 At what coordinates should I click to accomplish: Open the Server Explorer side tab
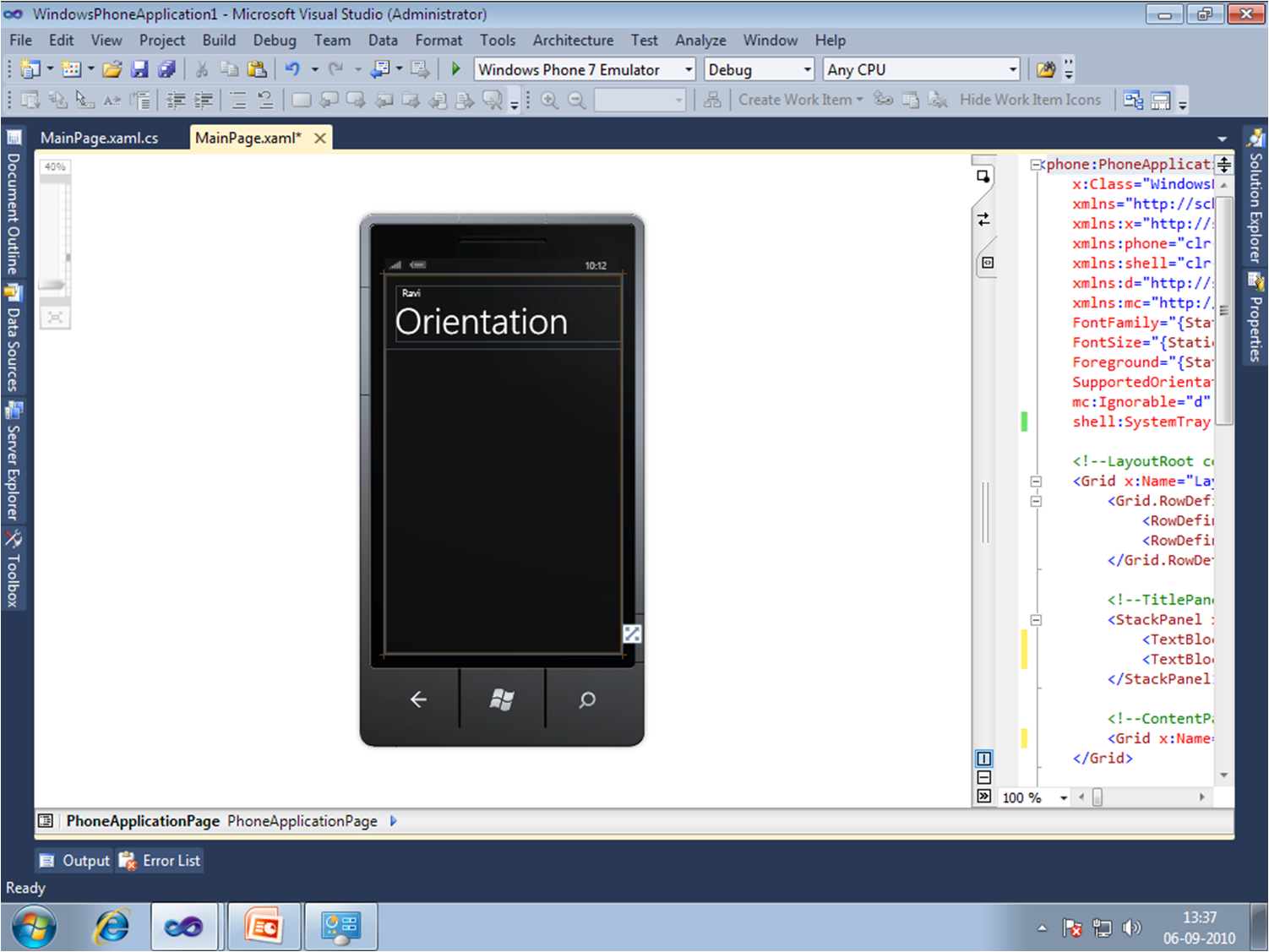pos(13,461)
